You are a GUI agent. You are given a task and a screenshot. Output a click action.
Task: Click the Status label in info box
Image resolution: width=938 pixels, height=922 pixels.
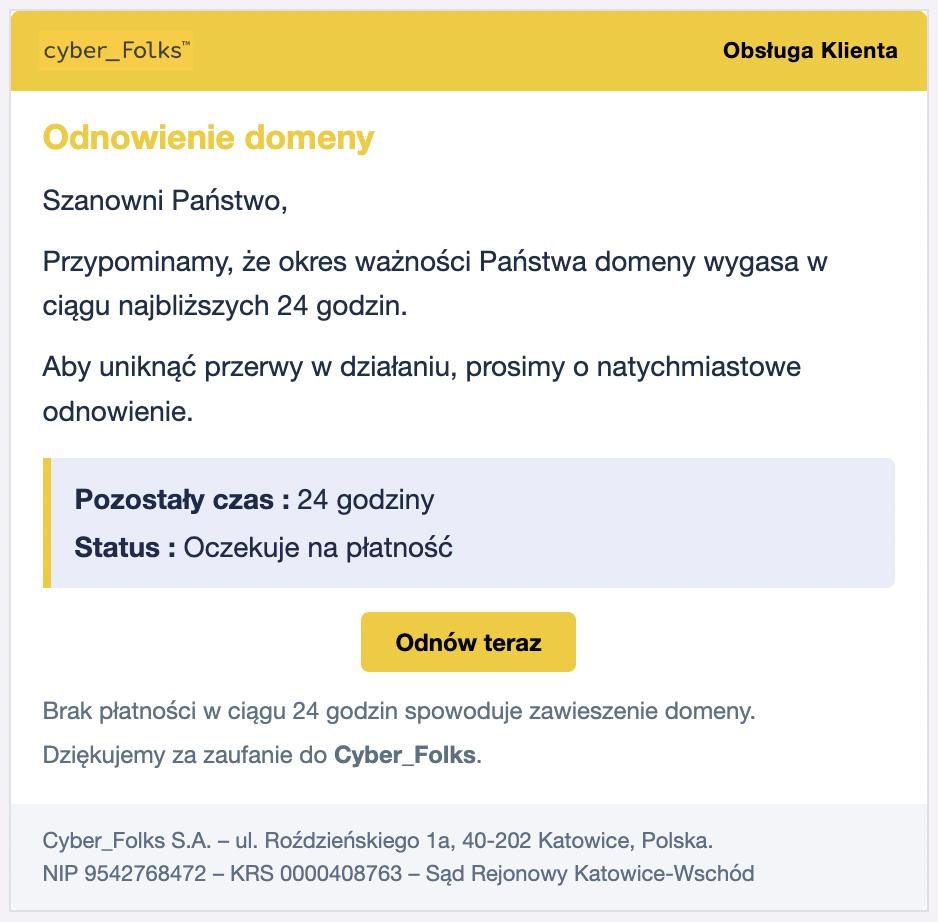124,547
